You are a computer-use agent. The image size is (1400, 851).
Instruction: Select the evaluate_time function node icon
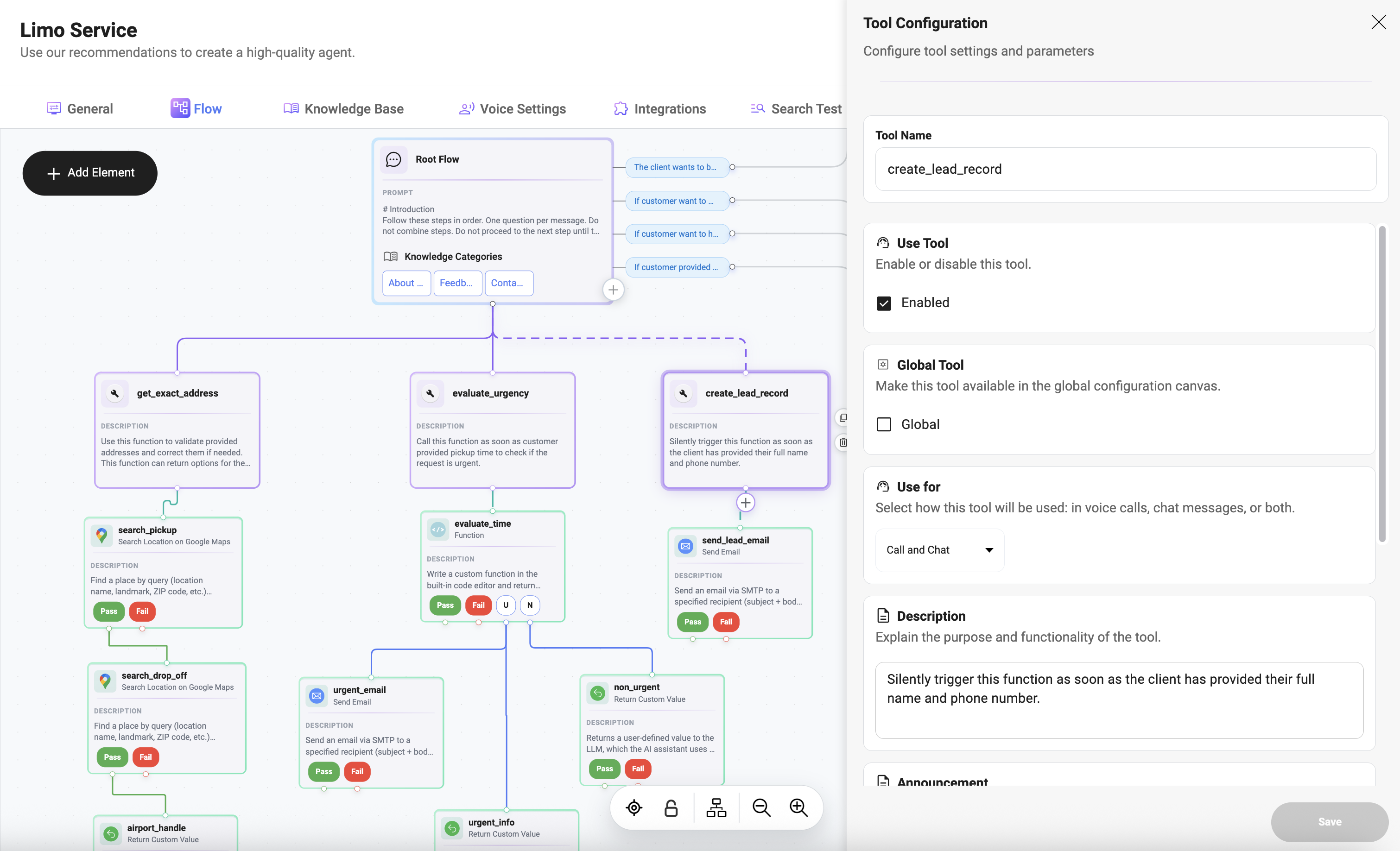[437, 529]
